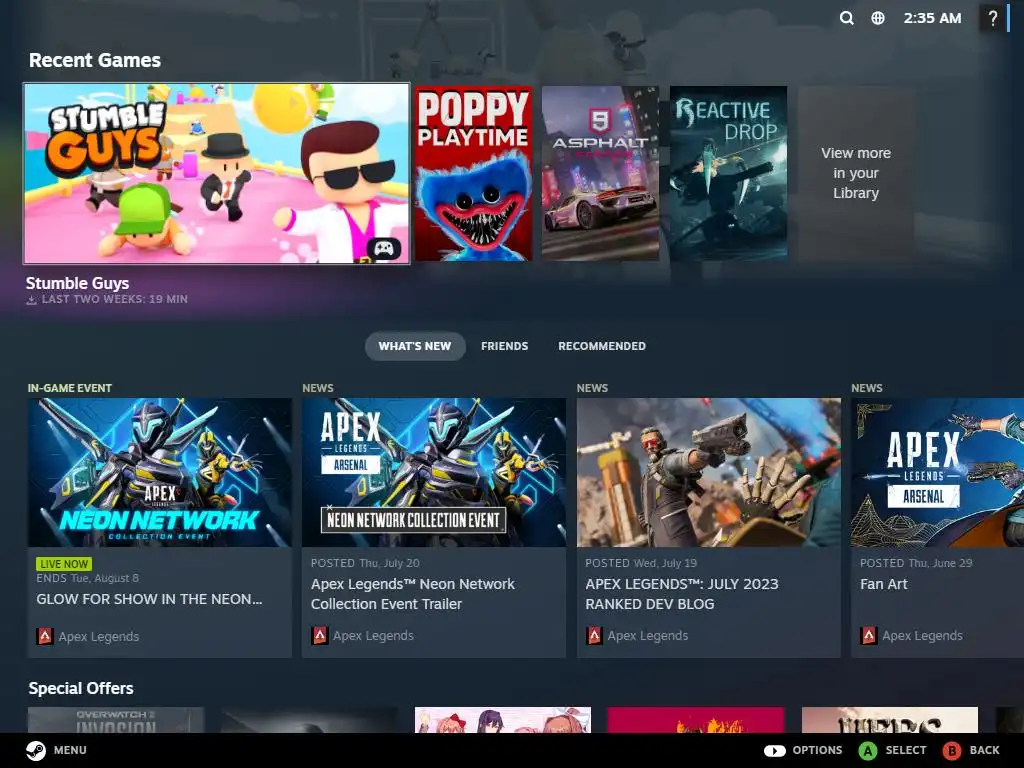Open the red flame special offer thumbnail

[x=696, y=720]
